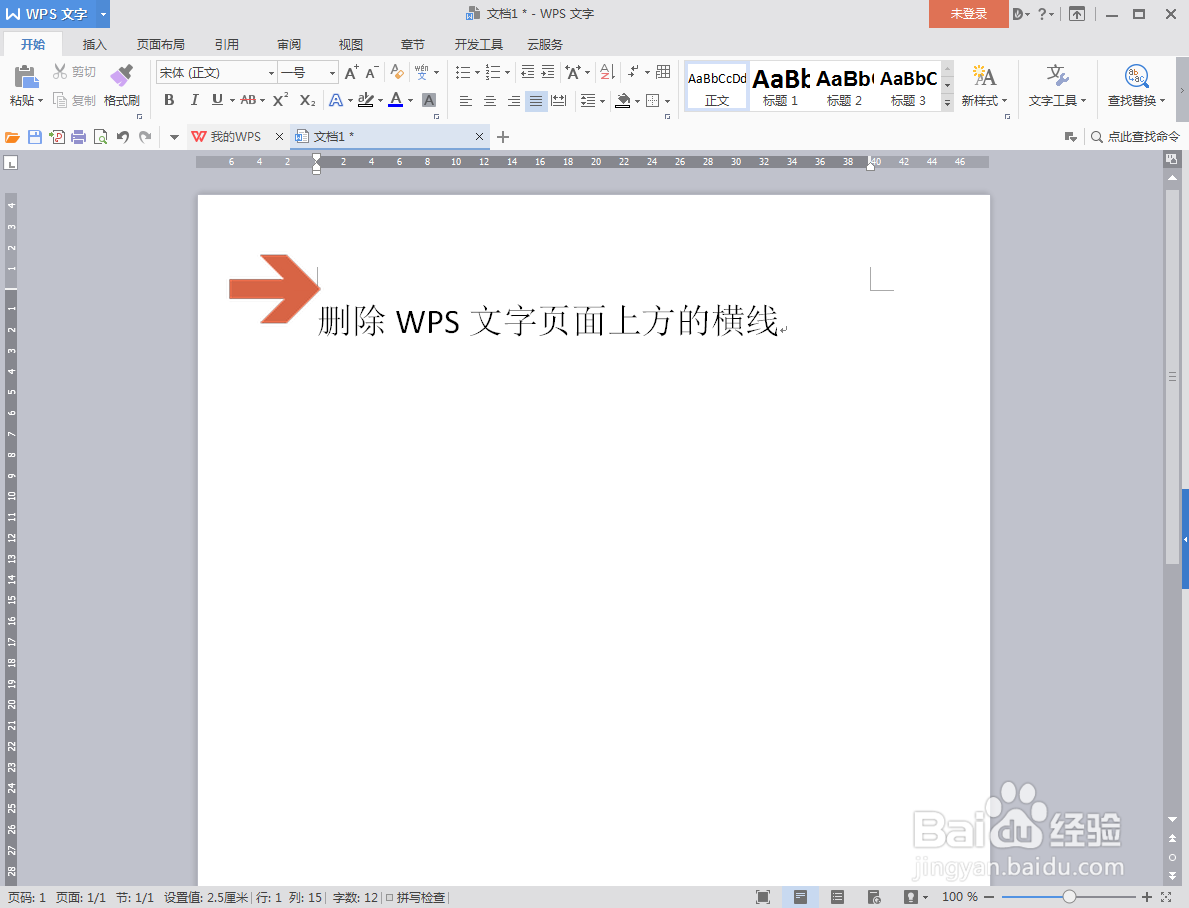The height and width of the screenshot is (908, 1189).
Task: Center align the paragraph
Action: click(490, 100)
